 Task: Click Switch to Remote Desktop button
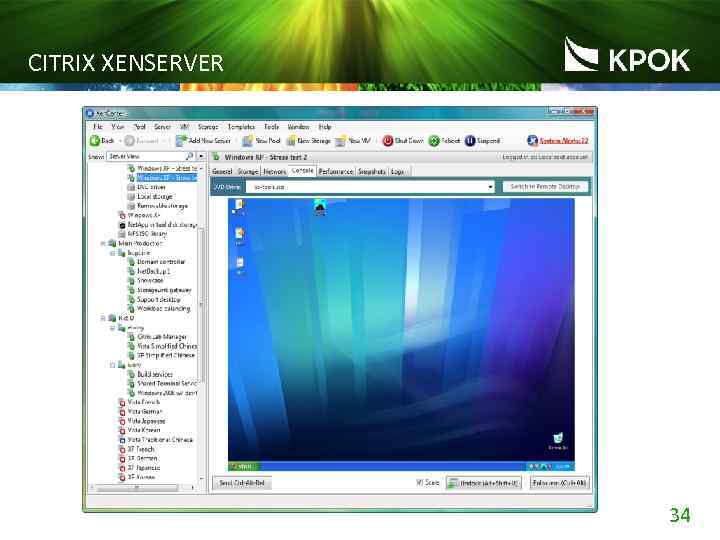pos(545,187)
